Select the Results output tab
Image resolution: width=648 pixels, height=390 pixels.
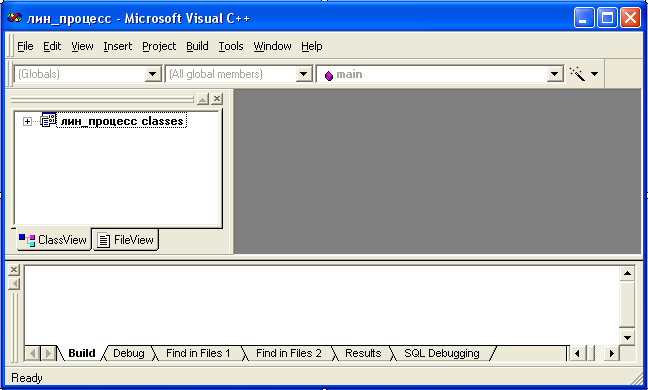[363, 353]
